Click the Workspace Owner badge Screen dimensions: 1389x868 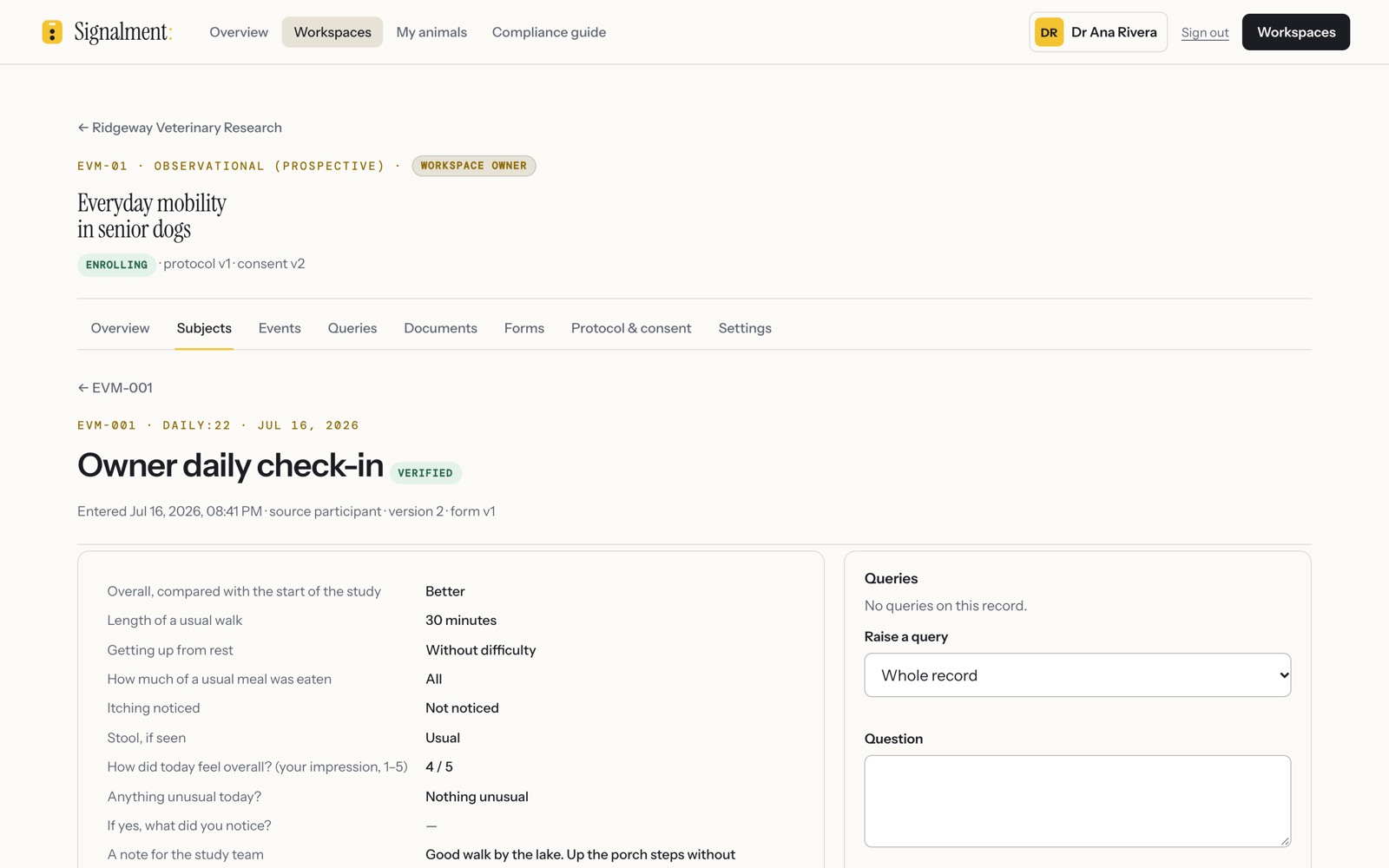474,166
